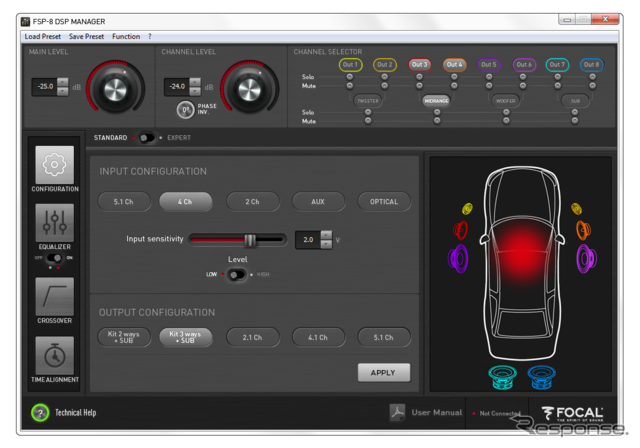The height and width of the screenshot is (448, 640).
Task: Select the Tweeter channel group
Action: (368, 100)
